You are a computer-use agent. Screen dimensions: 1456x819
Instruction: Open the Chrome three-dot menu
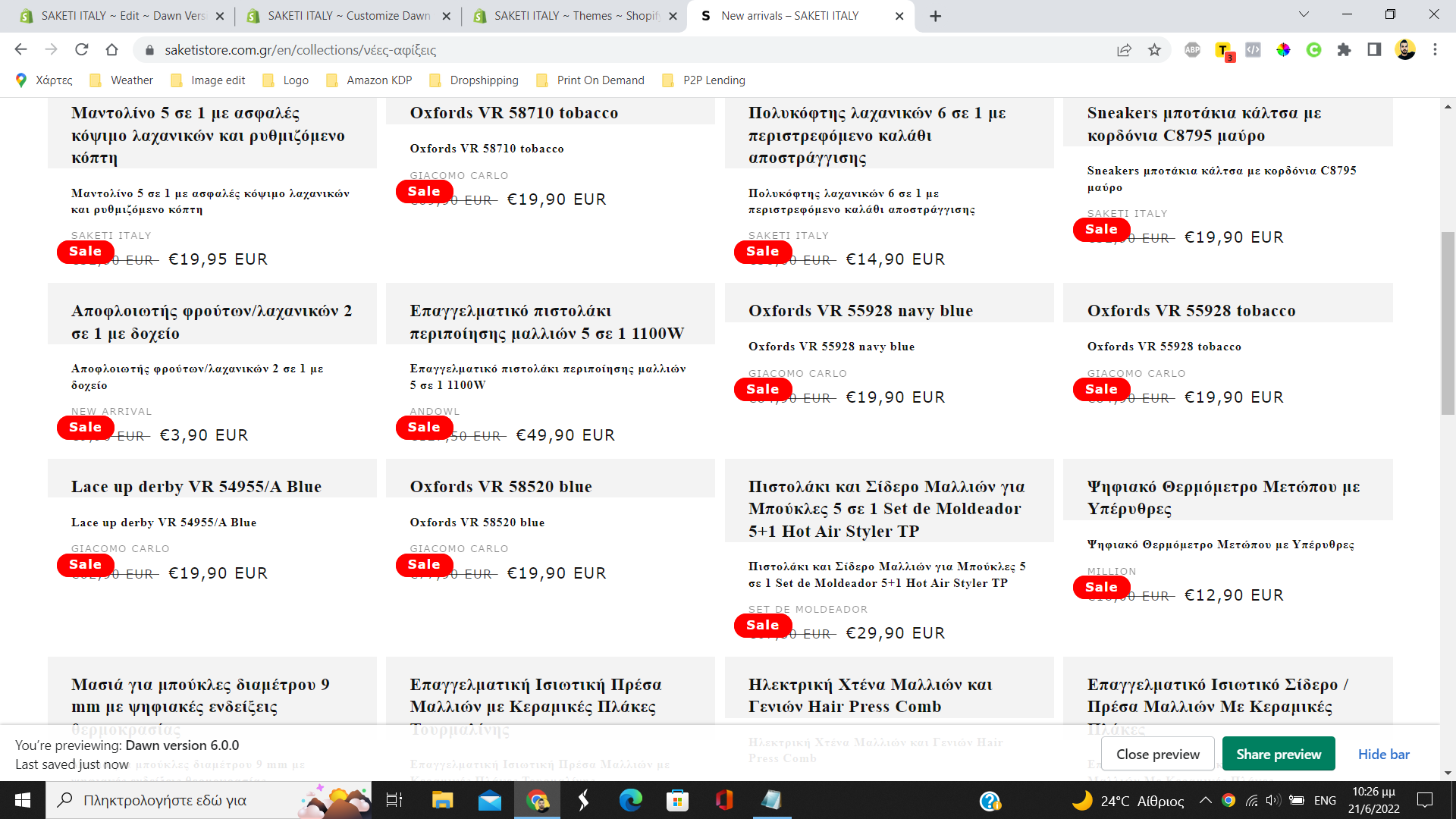1435,50
